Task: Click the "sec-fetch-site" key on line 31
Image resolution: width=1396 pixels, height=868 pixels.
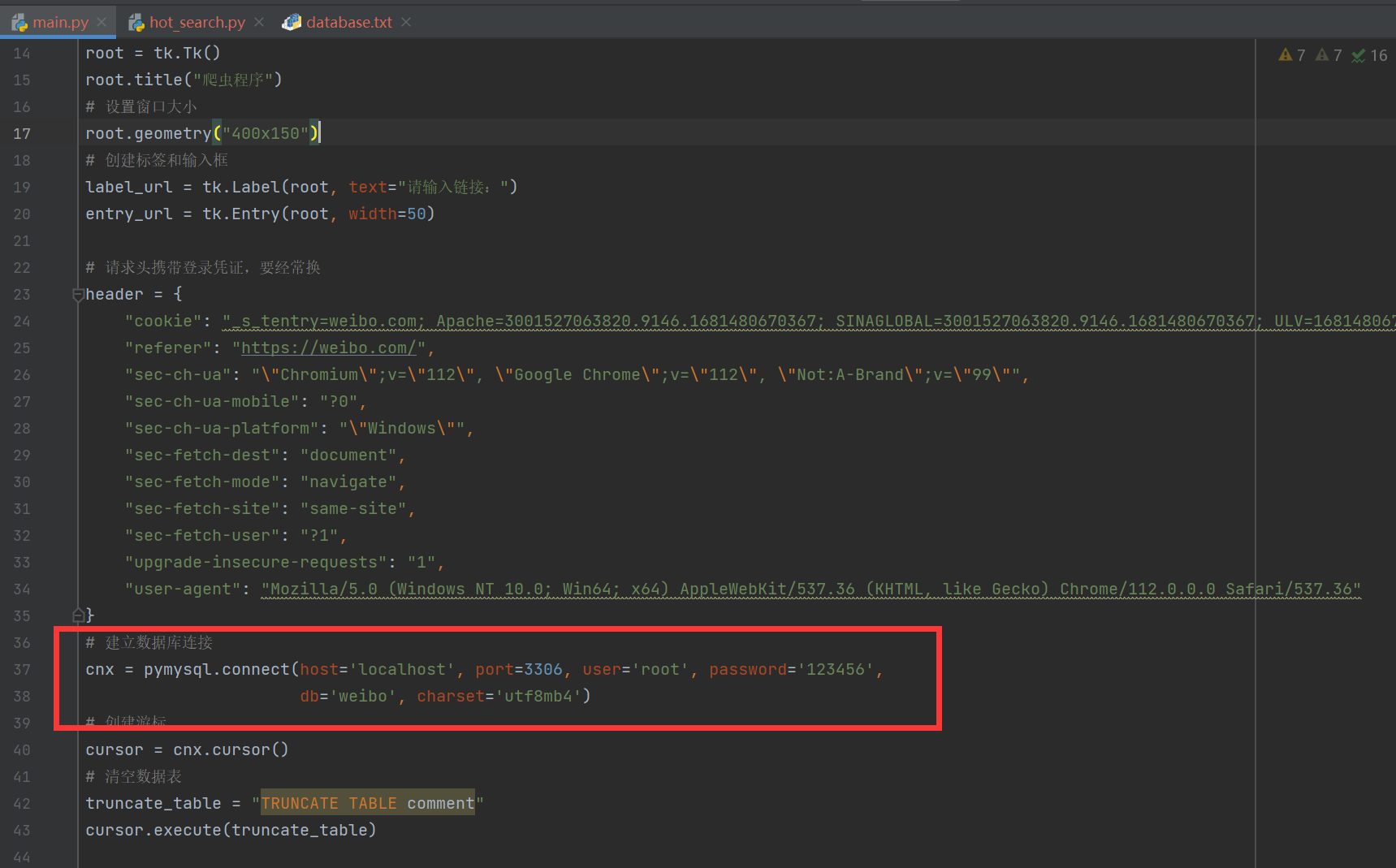Action: coord(202,508)
